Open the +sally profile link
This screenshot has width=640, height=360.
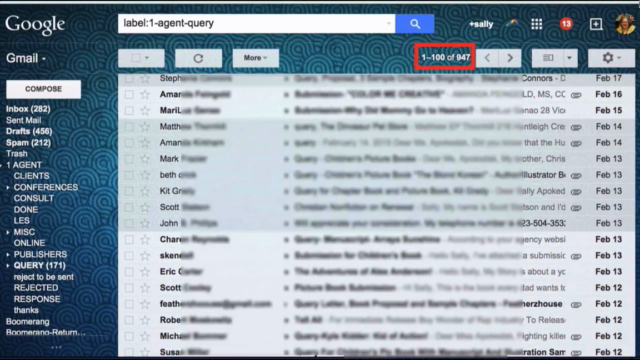coord(481,24)
